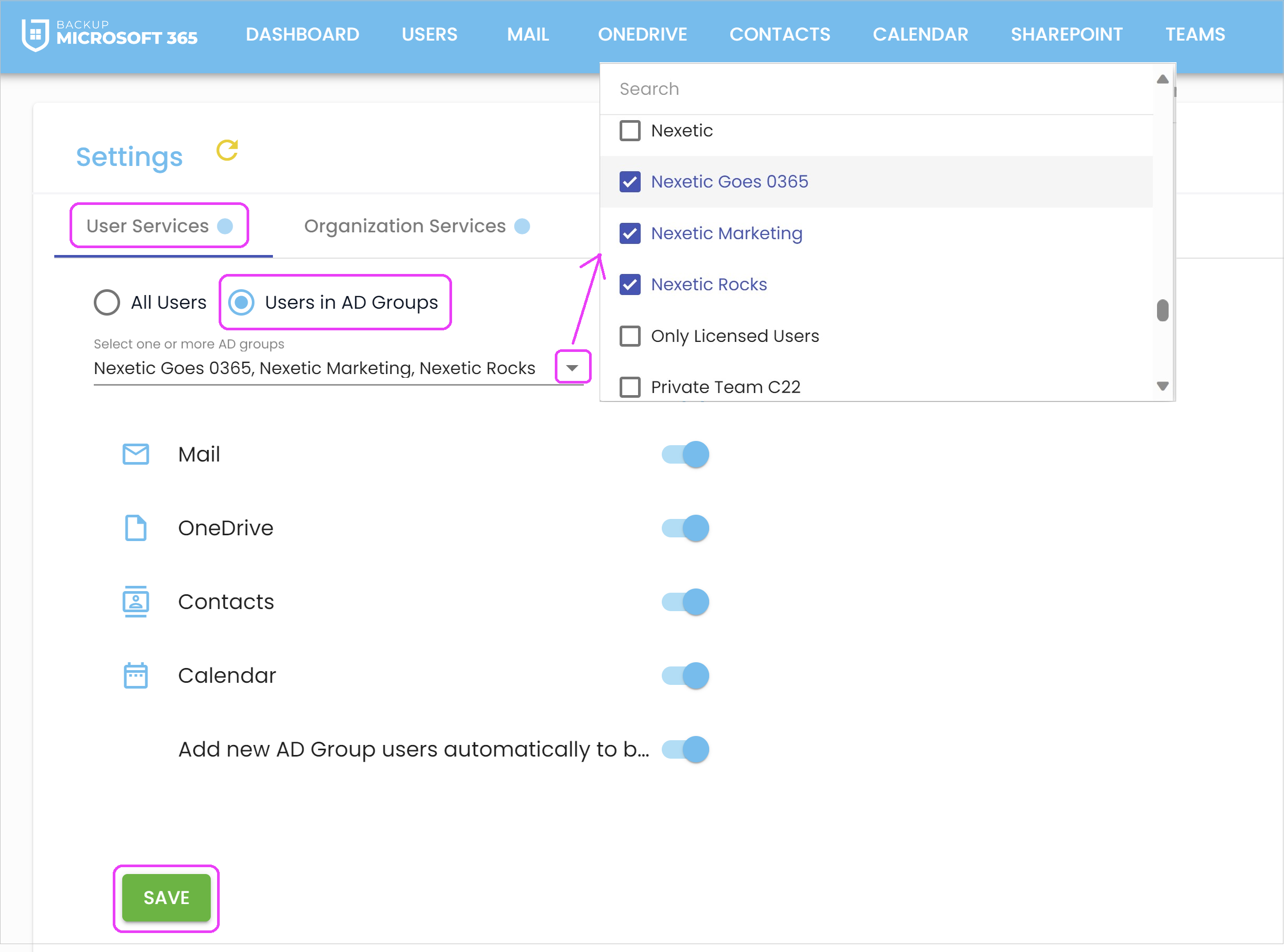Click the Mail service label
This screenshot has width=1284, height=952.
pos(199,454)
